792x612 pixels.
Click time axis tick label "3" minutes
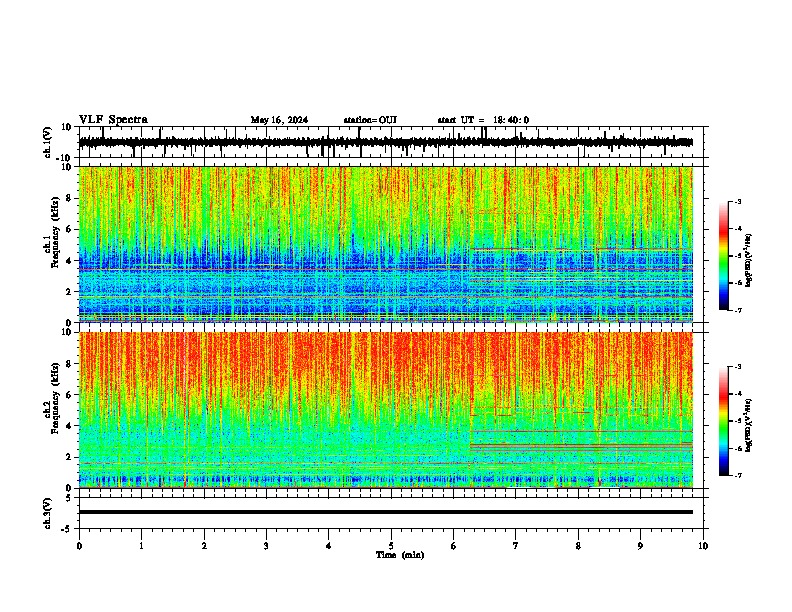point(266,546)
